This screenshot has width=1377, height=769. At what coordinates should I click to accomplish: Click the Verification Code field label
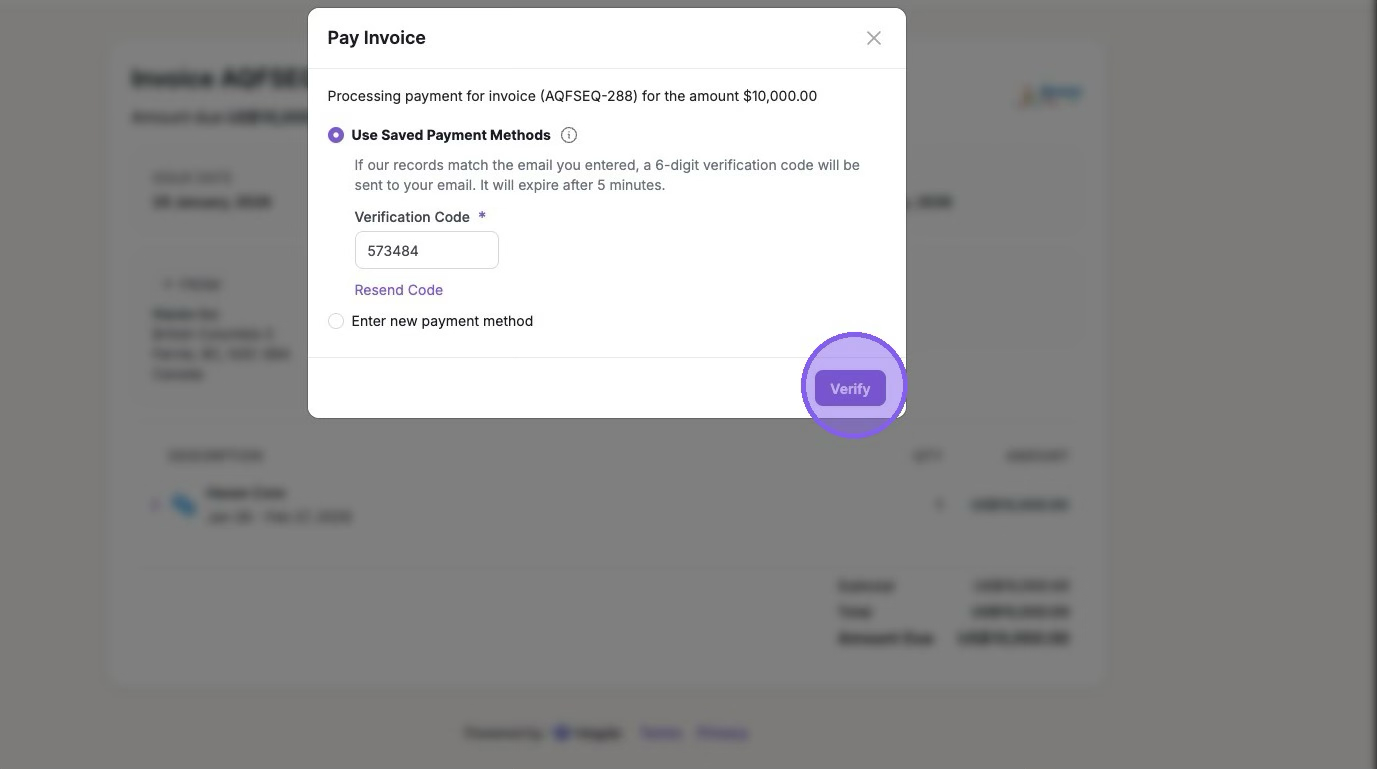[x=412, y=217]
